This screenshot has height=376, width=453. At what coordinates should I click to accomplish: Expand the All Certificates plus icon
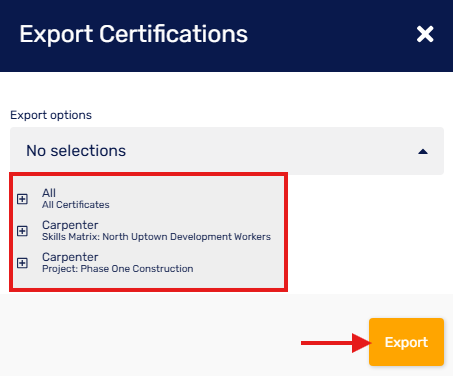click(22, 199)
